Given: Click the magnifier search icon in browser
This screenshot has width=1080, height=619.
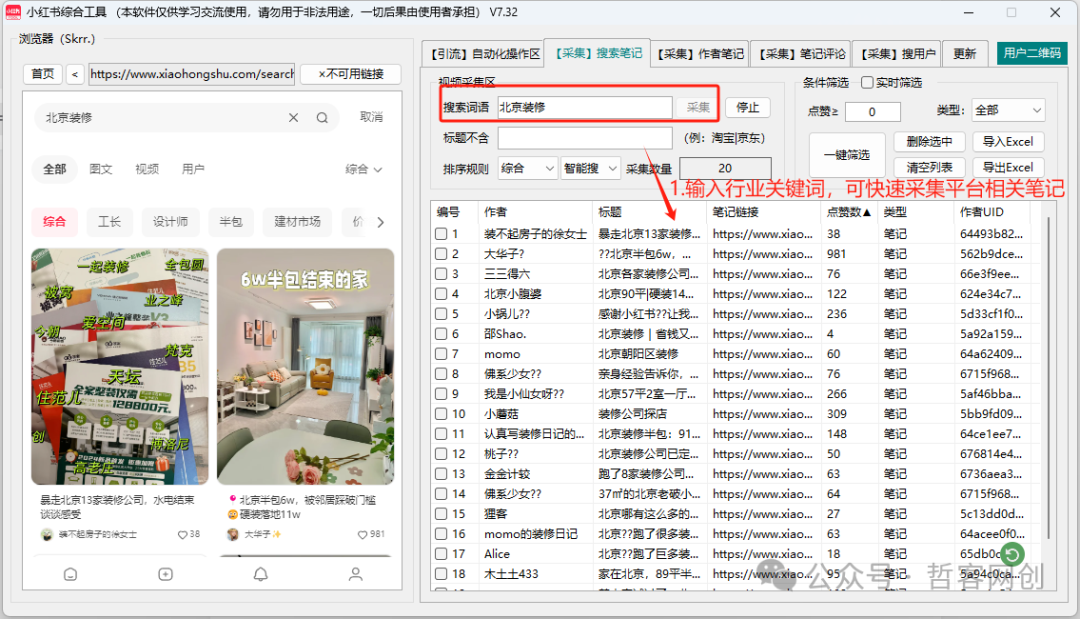Looking at the screenshot, I should pyautogui.click(x=322, y=118).
